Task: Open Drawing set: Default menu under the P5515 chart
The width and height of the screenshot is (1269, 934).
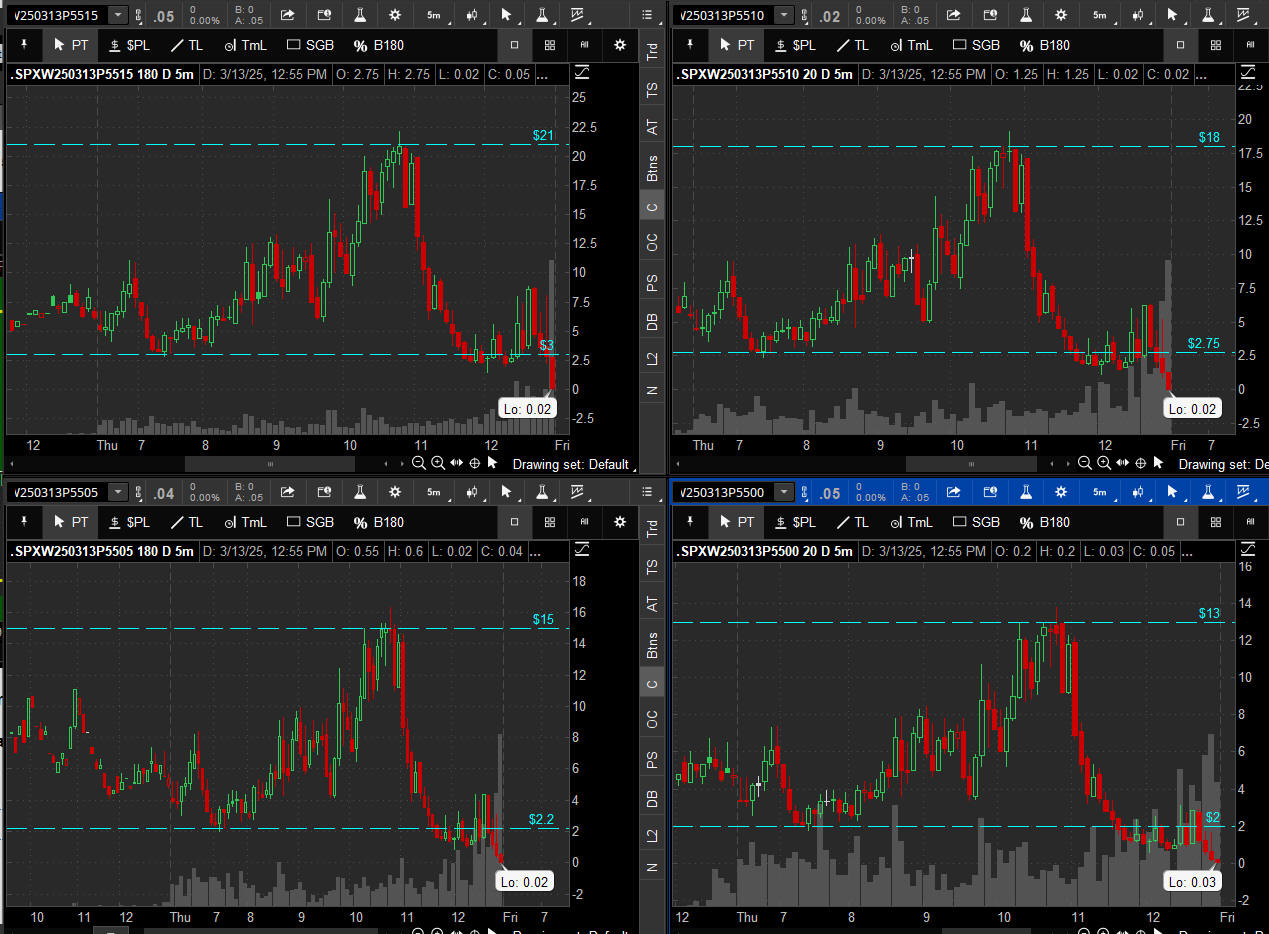Action: click(x=571, y=464)
